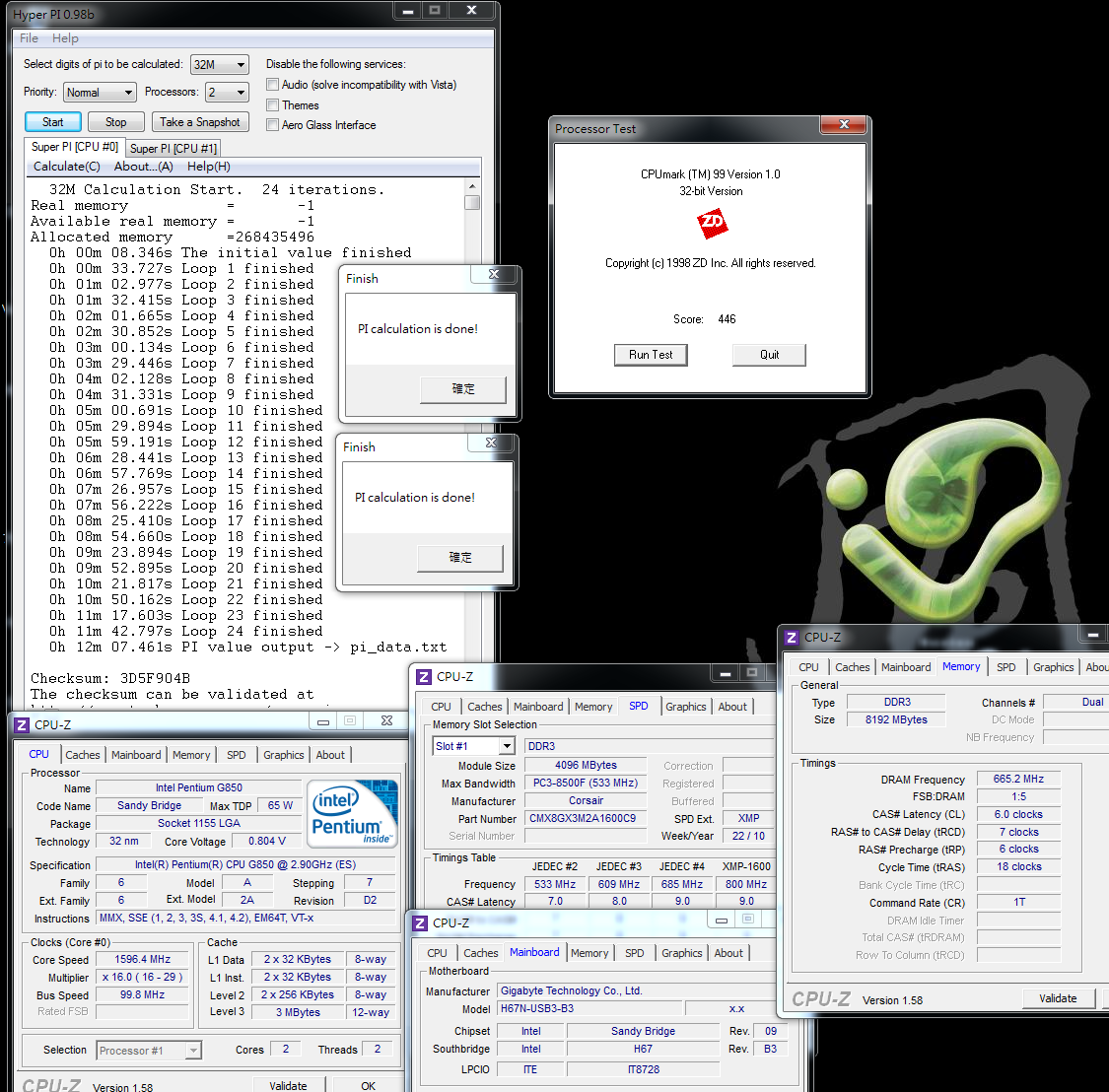
Task: Click the Super PI log scrollbar thumb
Action: click(472, 203)
